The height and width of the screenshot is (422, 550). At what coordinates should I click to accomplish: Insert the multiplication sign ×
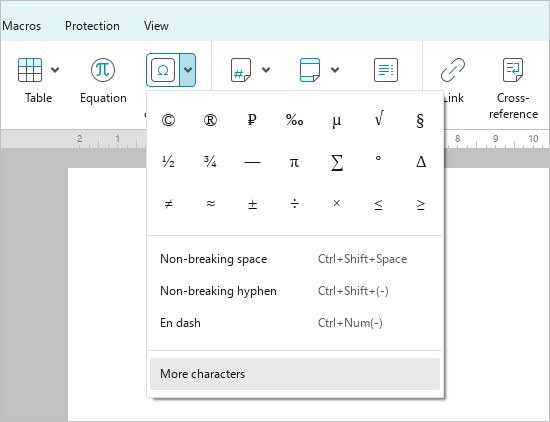point(336,204)
